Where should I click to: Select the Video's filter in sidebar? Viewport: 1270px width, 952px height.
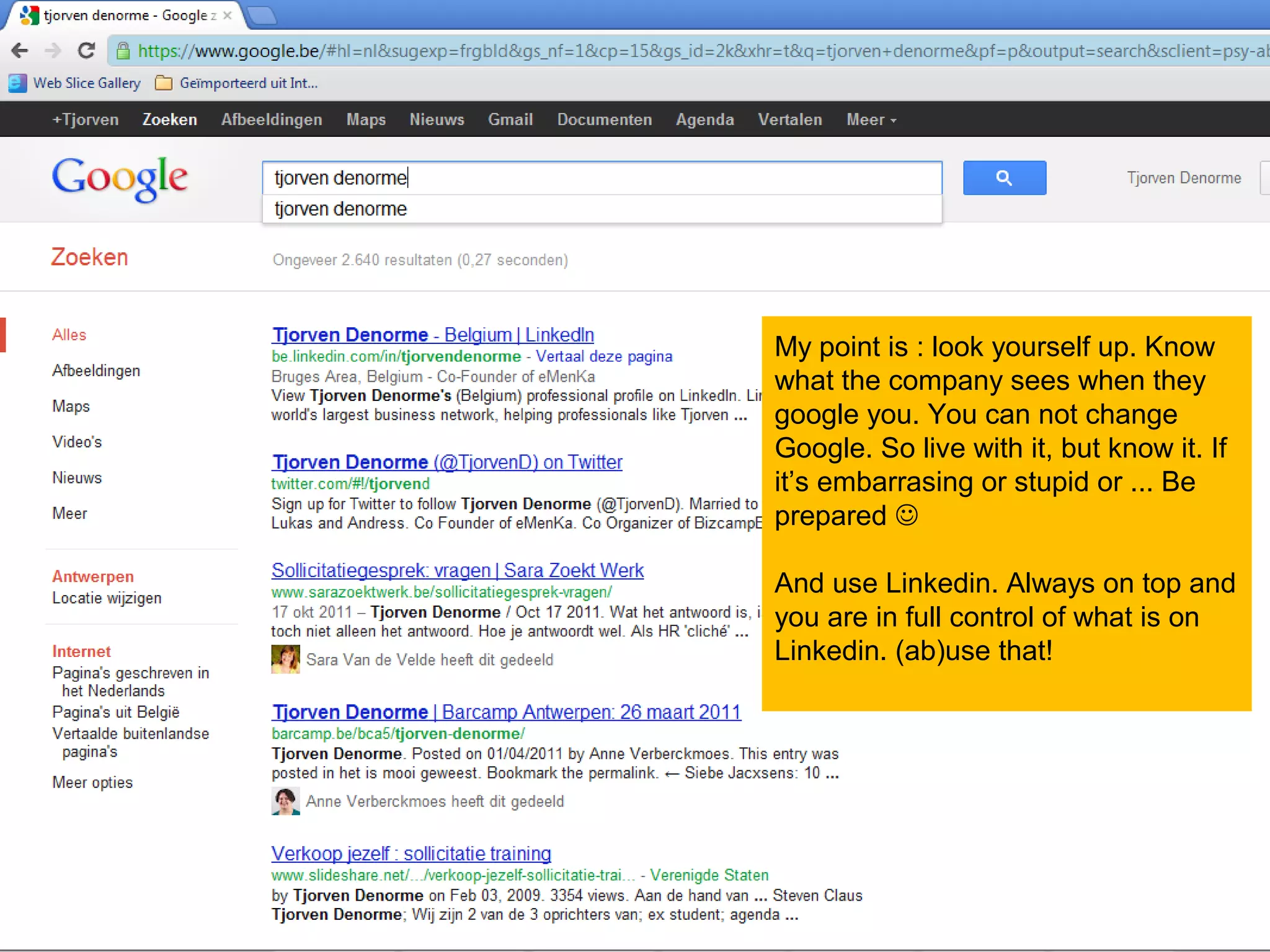click(x=77, y=442)
